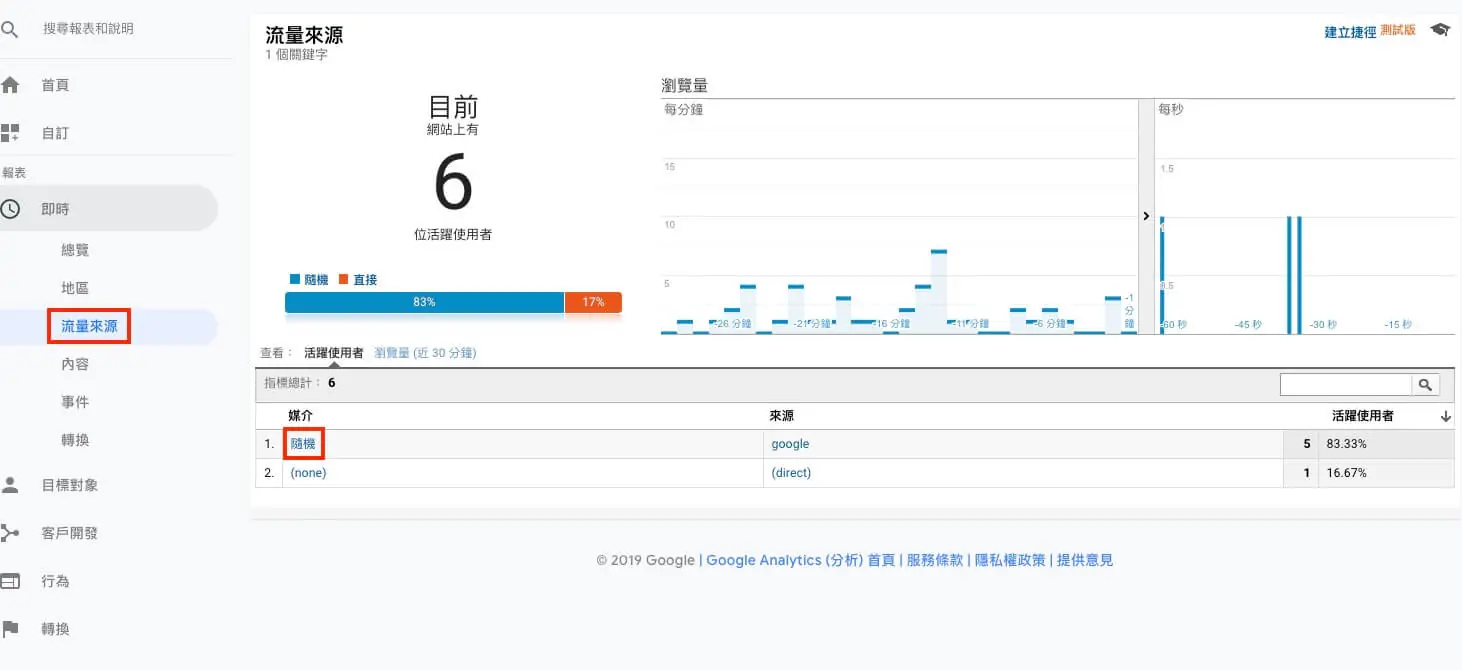This screenshot has height=670, width=1462.
Task: Open the 隱私權政策 footer link
Action: [x=1010, y=560]
